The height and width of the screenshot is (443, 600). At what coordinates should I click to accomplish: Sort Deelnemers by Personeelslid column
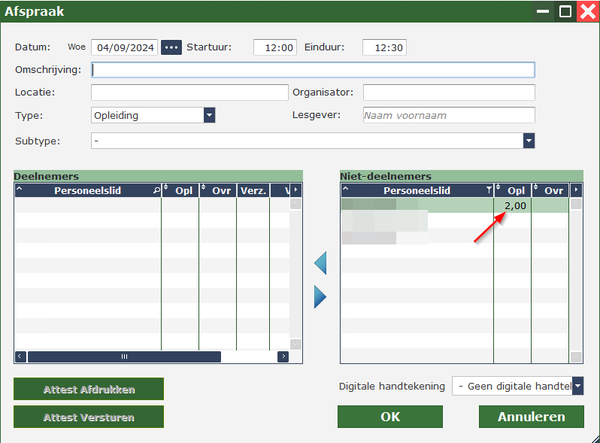click(88, 191)
